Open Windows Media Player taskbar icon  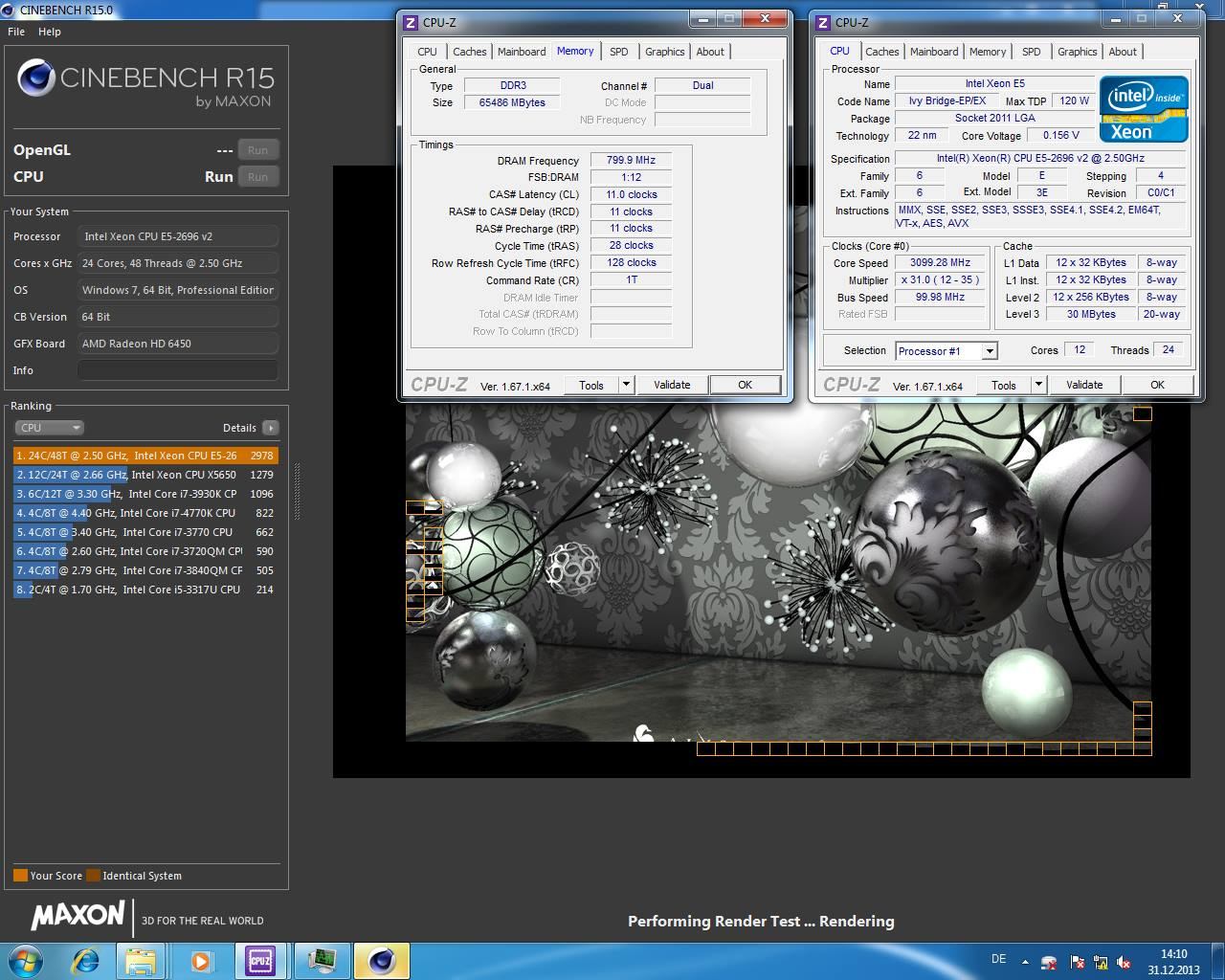(x=201, y=961)
